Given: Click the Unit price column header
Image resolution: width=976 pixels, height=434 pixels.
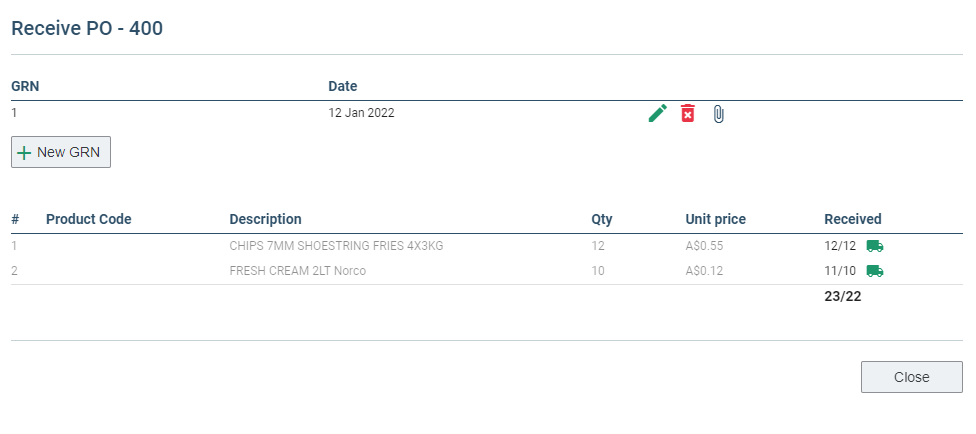Looking at the screenshot, I should tap(716, 219).
